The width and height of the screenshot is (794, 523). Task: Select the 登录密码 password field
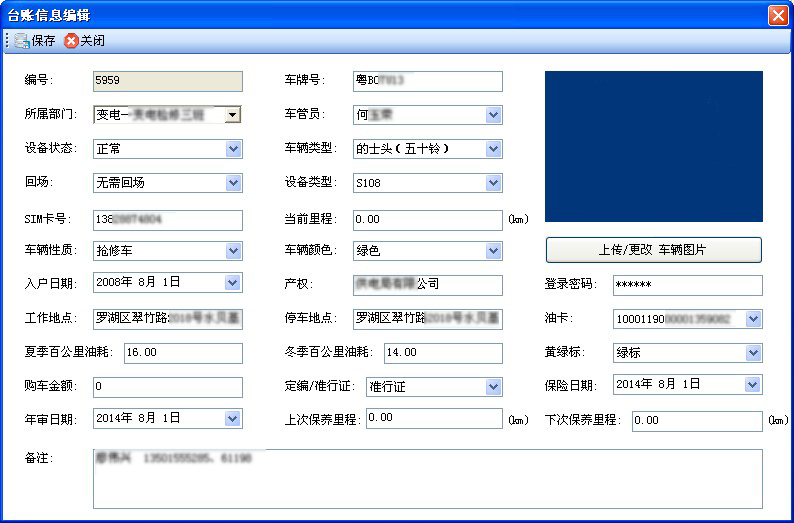[687, 285]
